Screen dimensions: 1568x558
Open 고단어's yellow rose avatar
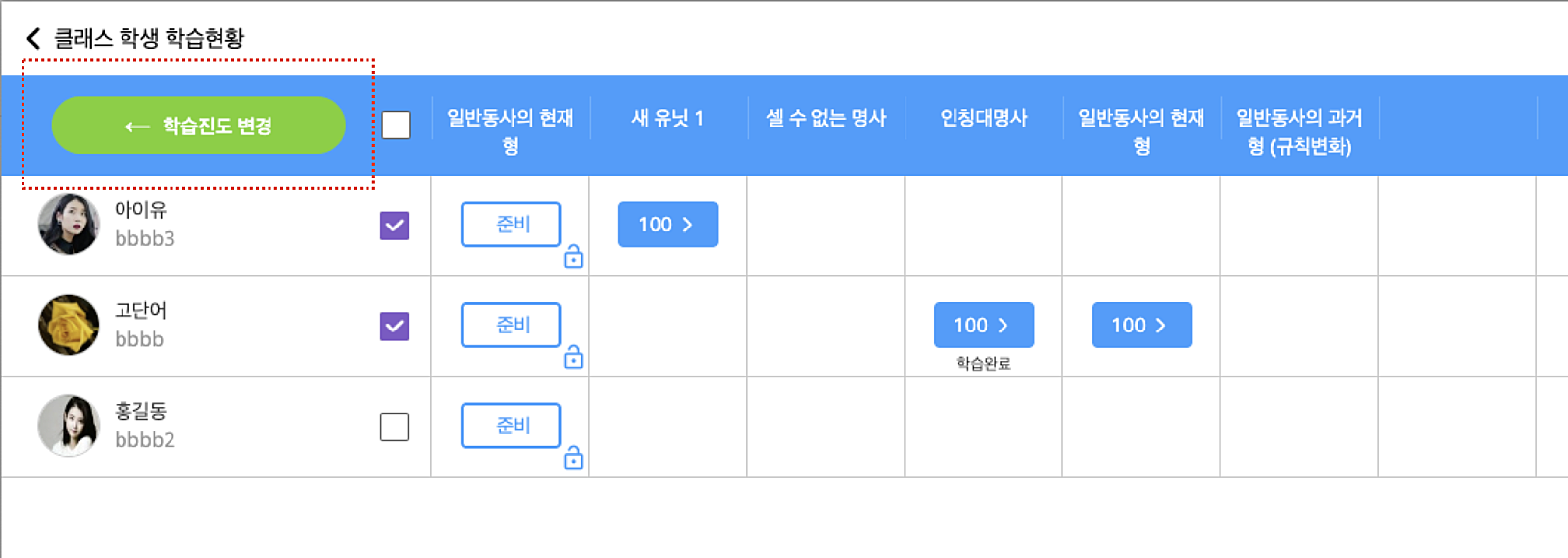69,326
